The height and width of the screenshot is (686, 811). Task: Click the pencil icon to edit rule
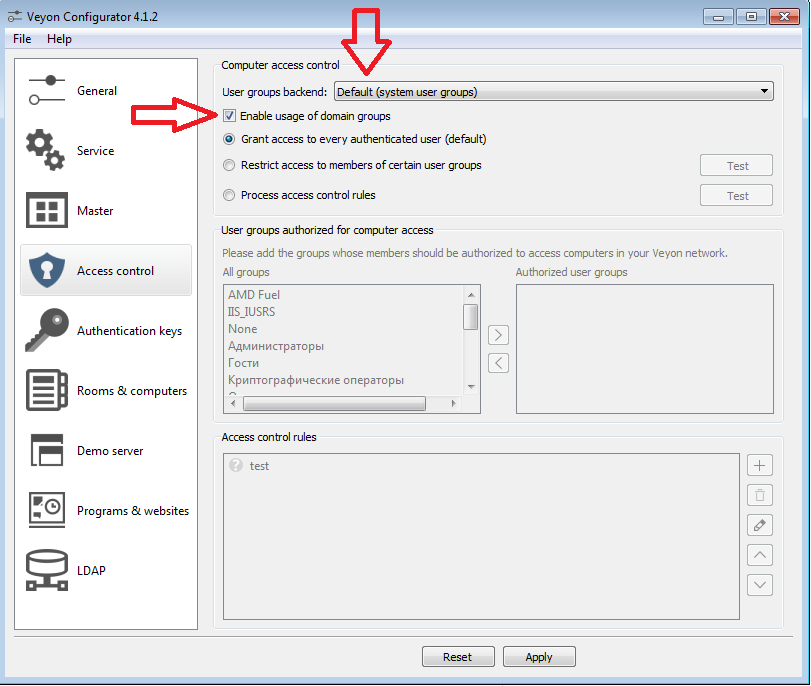759,524
